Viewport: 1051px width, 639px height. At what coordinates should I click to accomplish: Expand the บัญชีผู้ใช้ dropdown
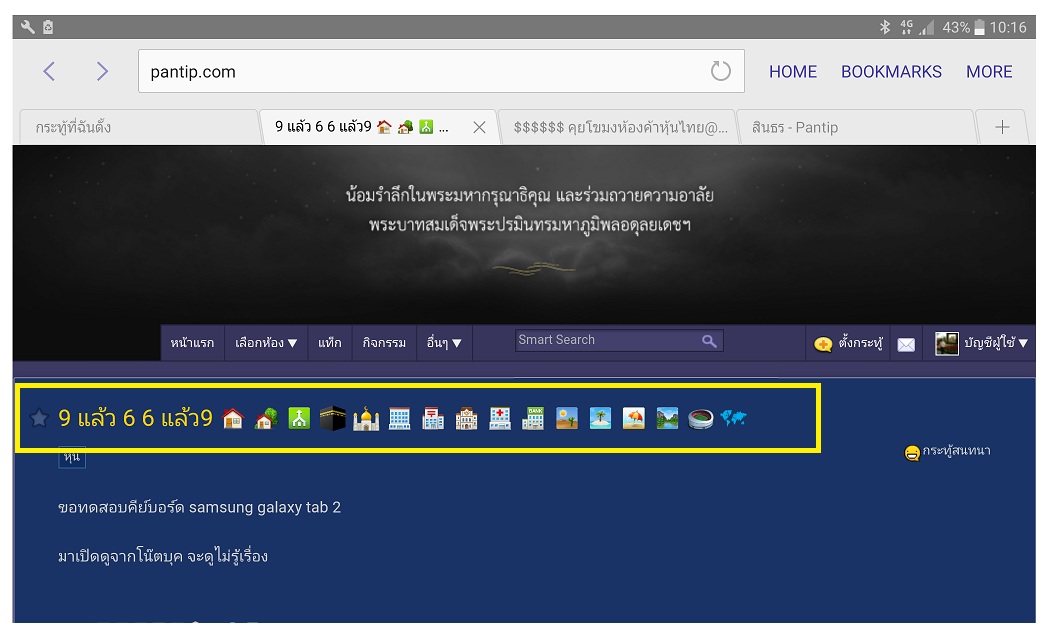[x=995, y=343]
